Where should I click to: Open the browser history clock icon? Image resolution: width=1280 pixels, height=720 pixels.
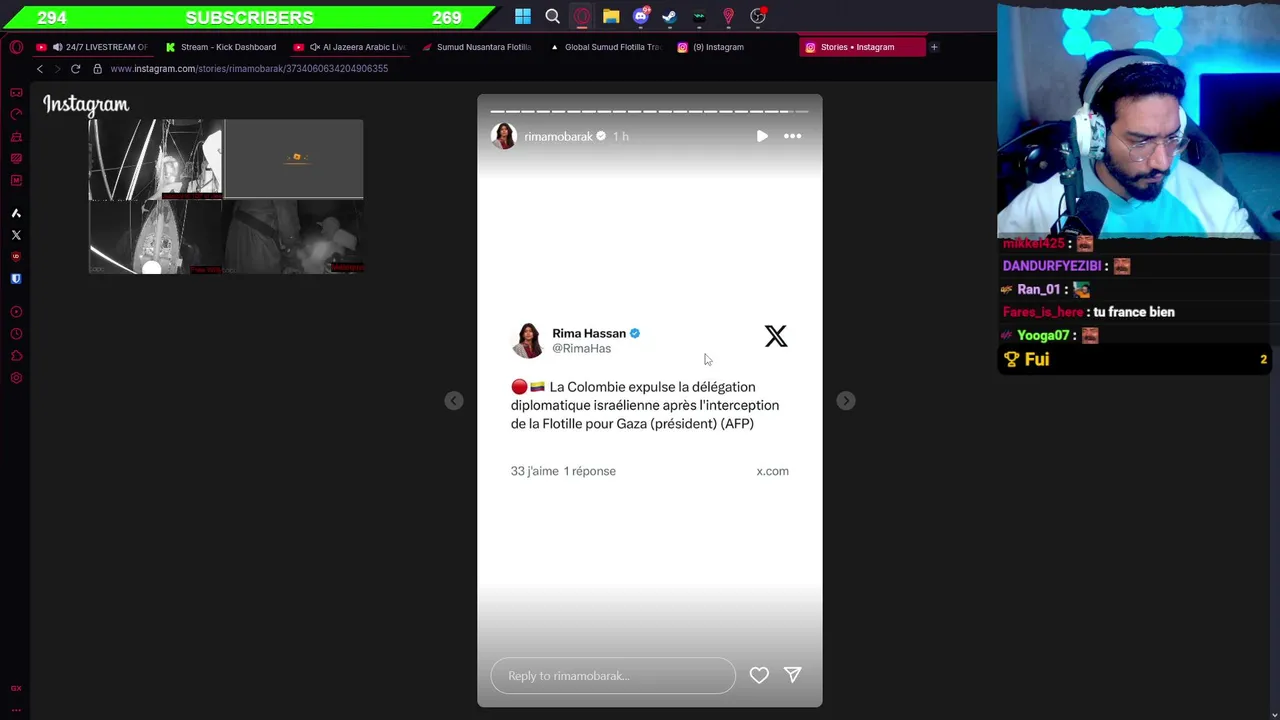[16, 334]
